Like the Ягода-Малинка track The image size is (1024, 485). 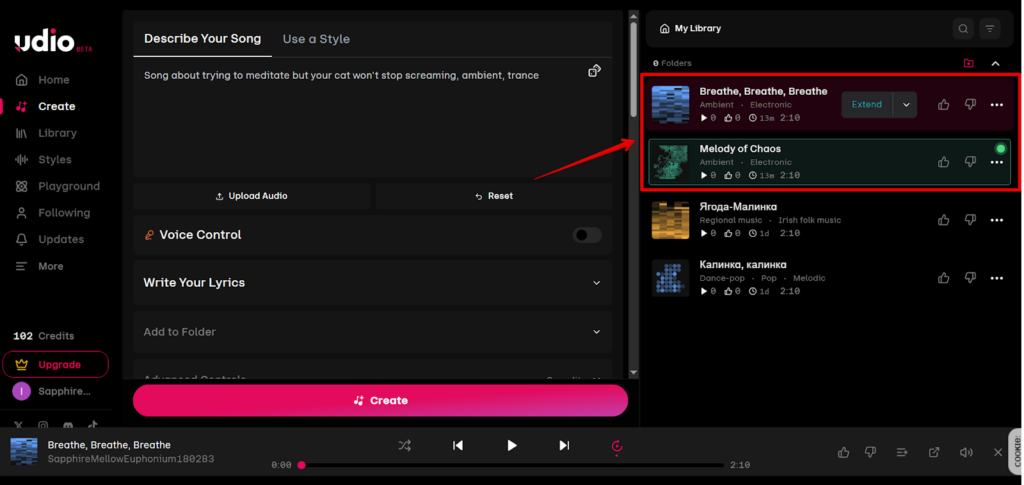(x=944, y=220)
